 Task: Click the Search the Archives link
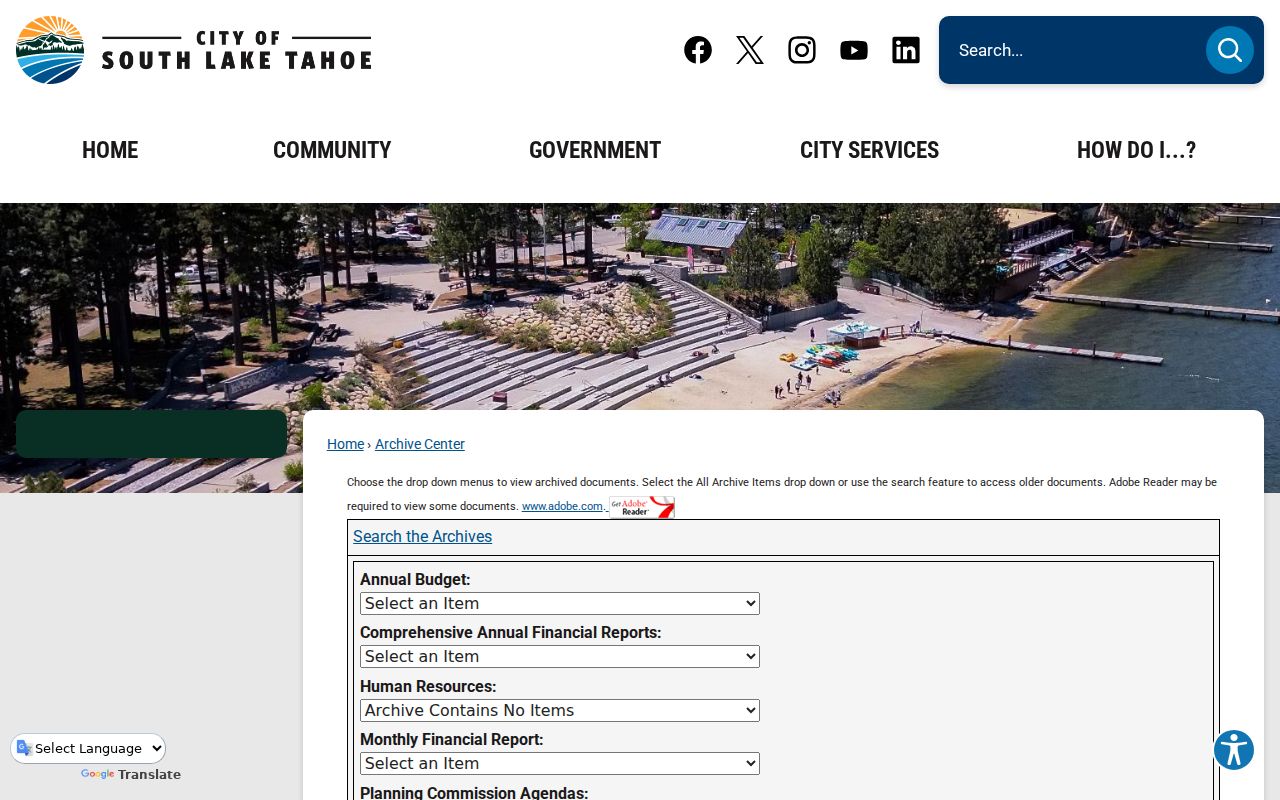[422, 537]
